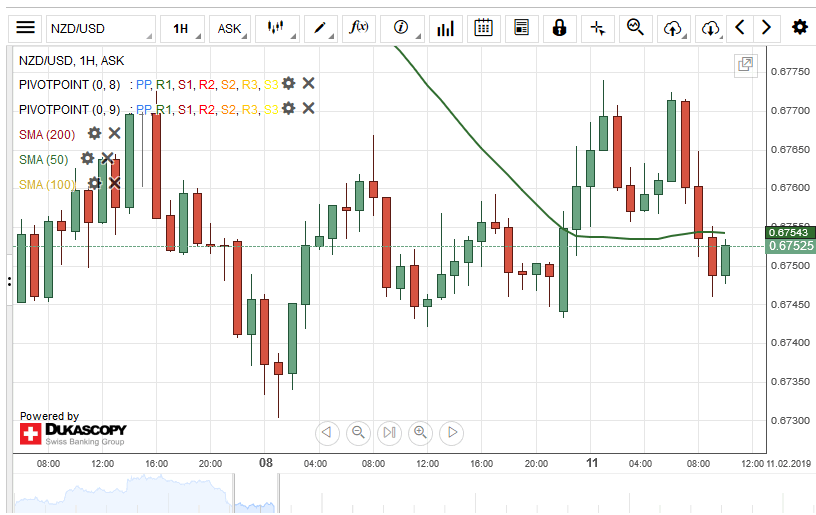Open settings for SMA (200) indicator
Viewport: 816px width, 515px height.
(x=94, y=133)
